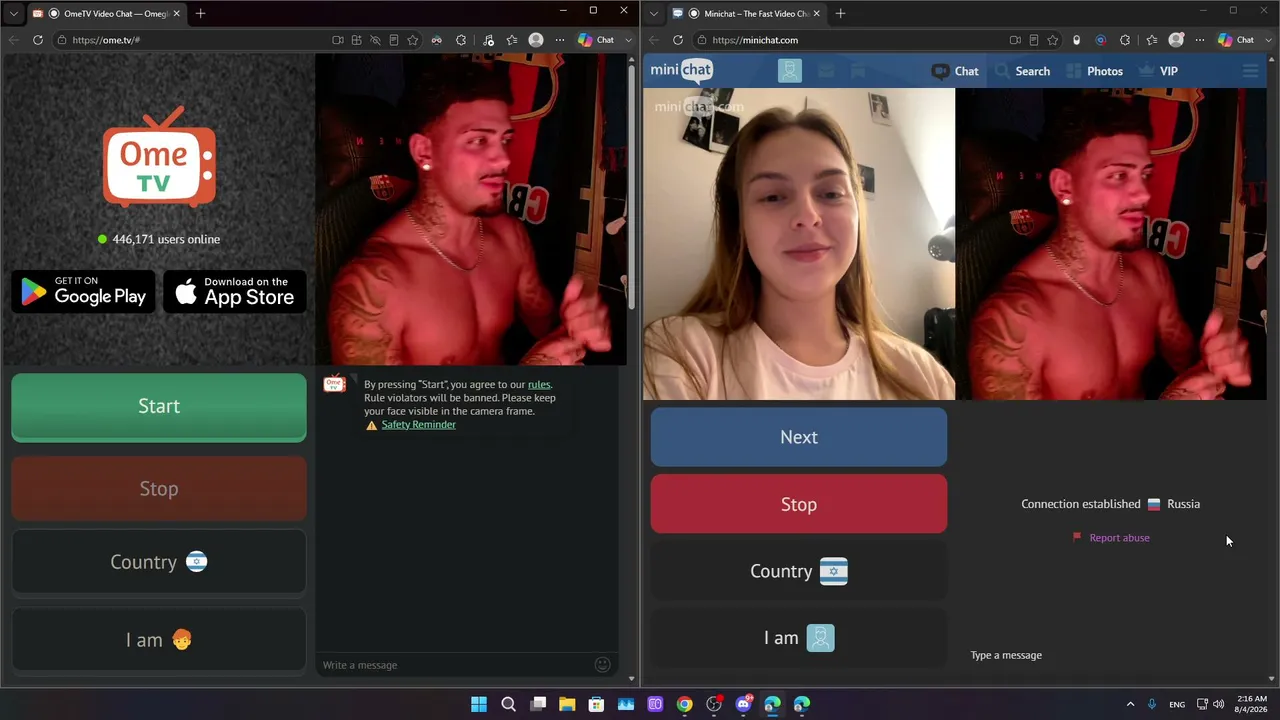Screen dimensions: 1280x720
Task: Click OmeTV 'Write a message' field
Action: click(455, 665)
